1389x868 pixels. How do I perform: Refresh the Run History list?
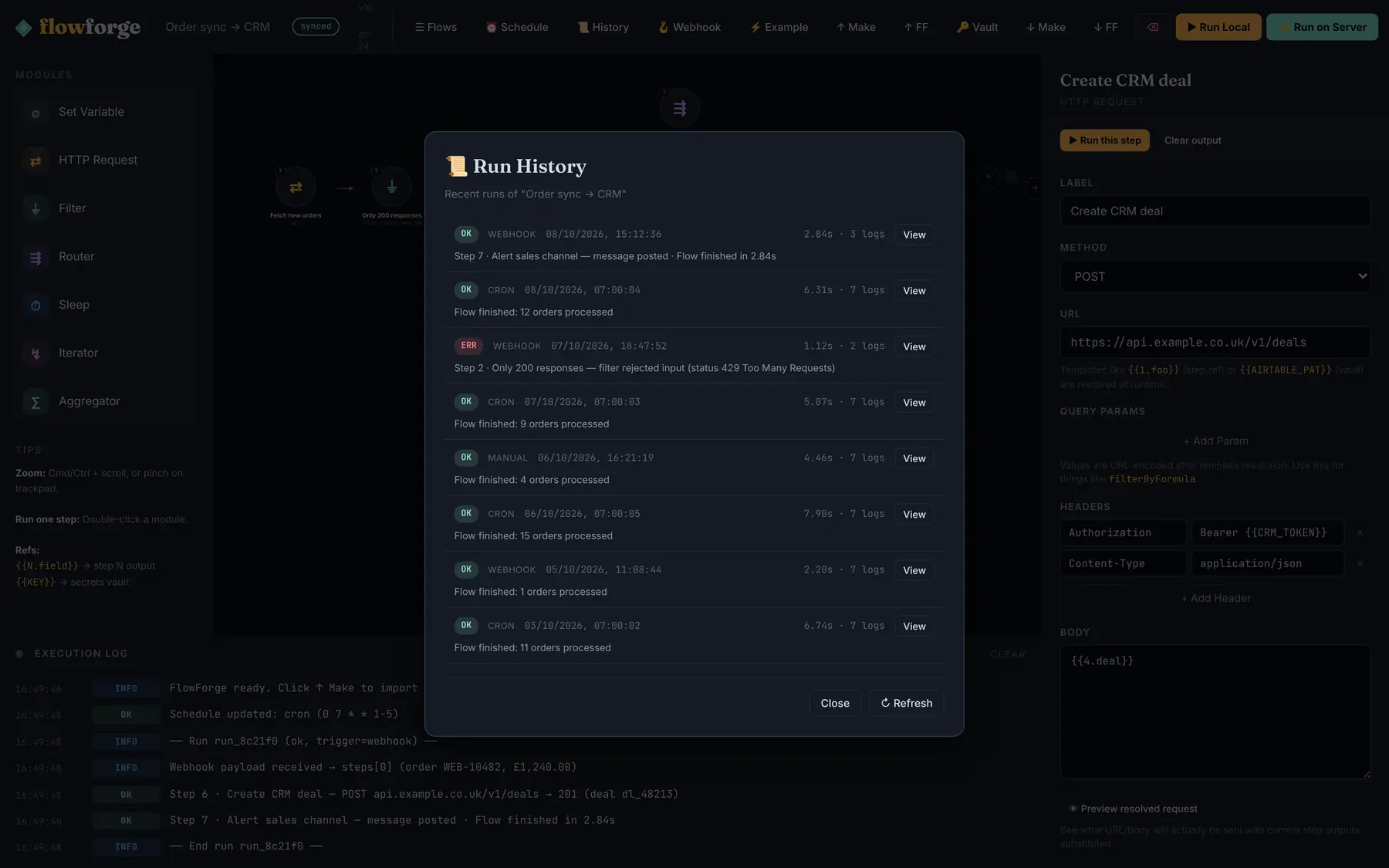[x=907, y=703]
